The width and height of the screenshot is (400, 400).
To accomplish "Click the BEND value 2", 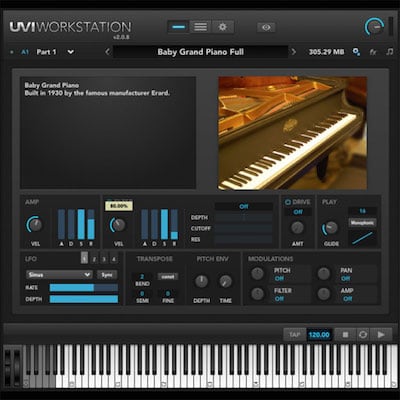I will click(x=142, y=277).
